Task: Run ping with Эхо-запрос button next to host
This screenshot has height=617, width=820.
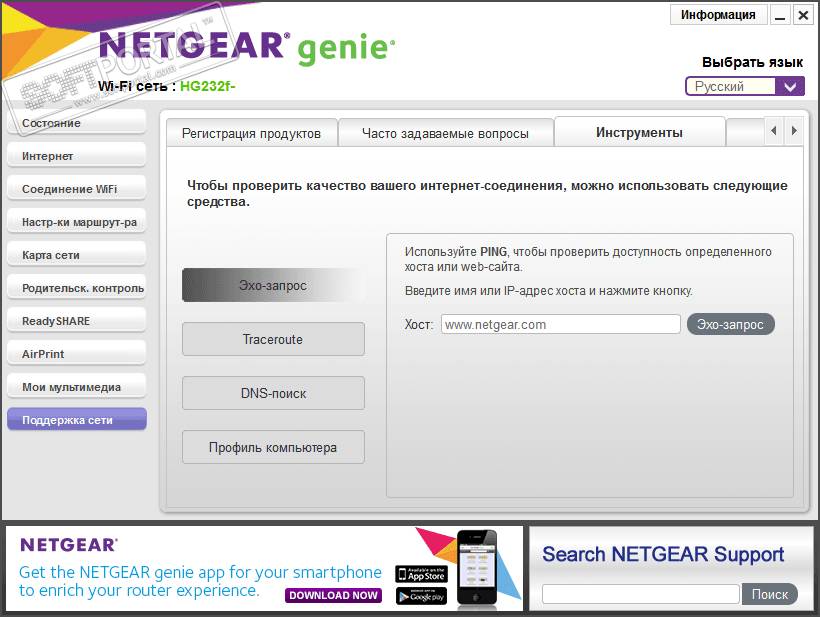Action: 731,324
